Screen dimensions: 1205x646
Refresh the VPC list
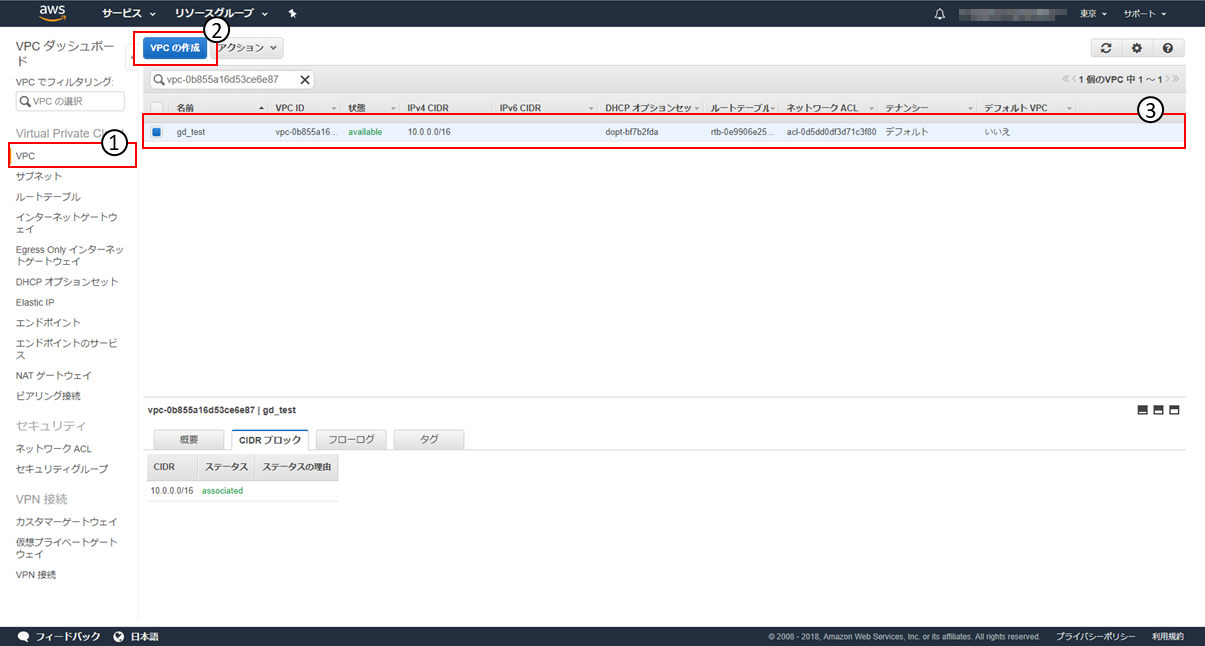pyautogui.click(x=1105, y=48)
